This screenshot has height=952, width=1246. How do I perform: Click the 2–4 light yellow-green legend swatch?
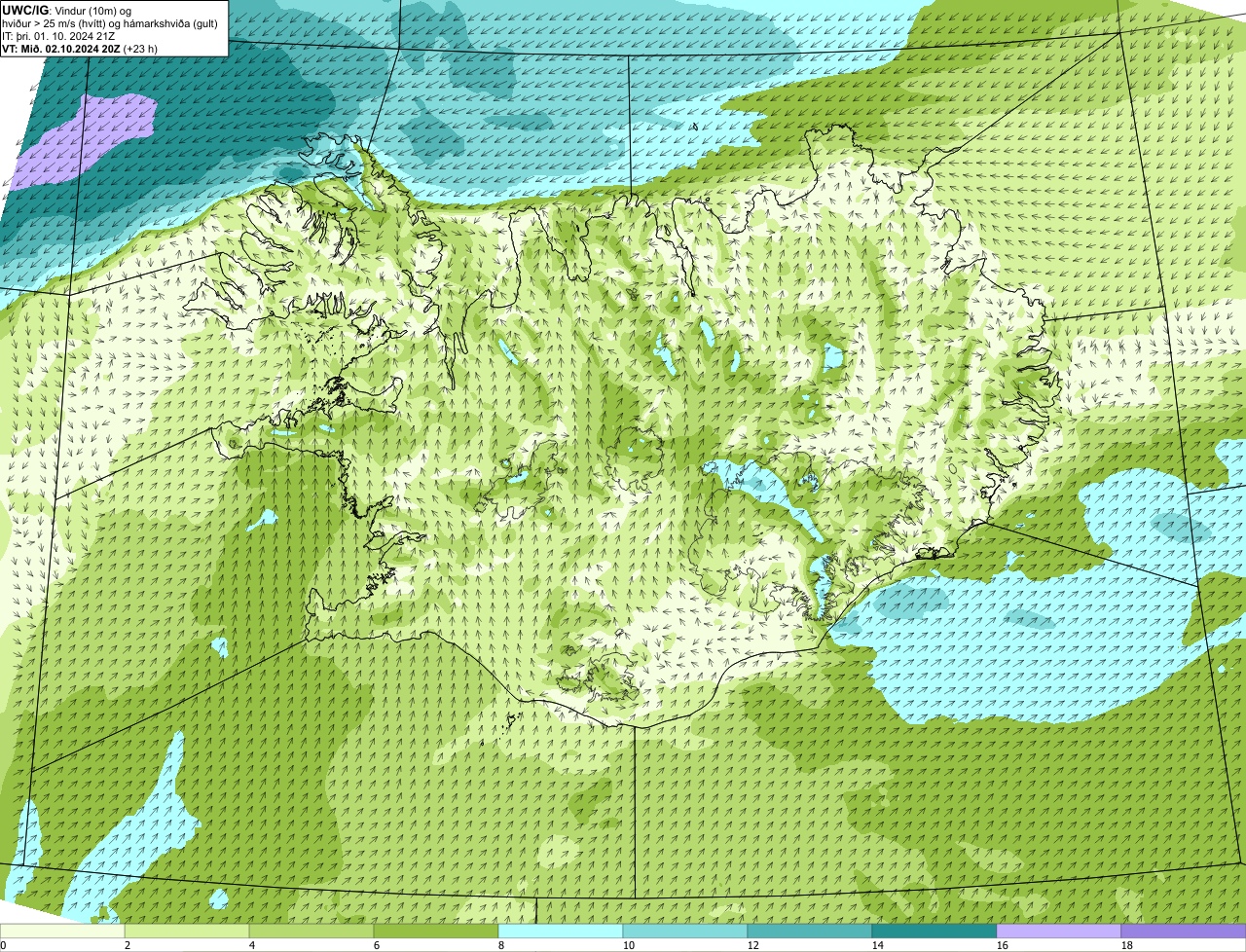pyautogui.click(x=187, y=932)
